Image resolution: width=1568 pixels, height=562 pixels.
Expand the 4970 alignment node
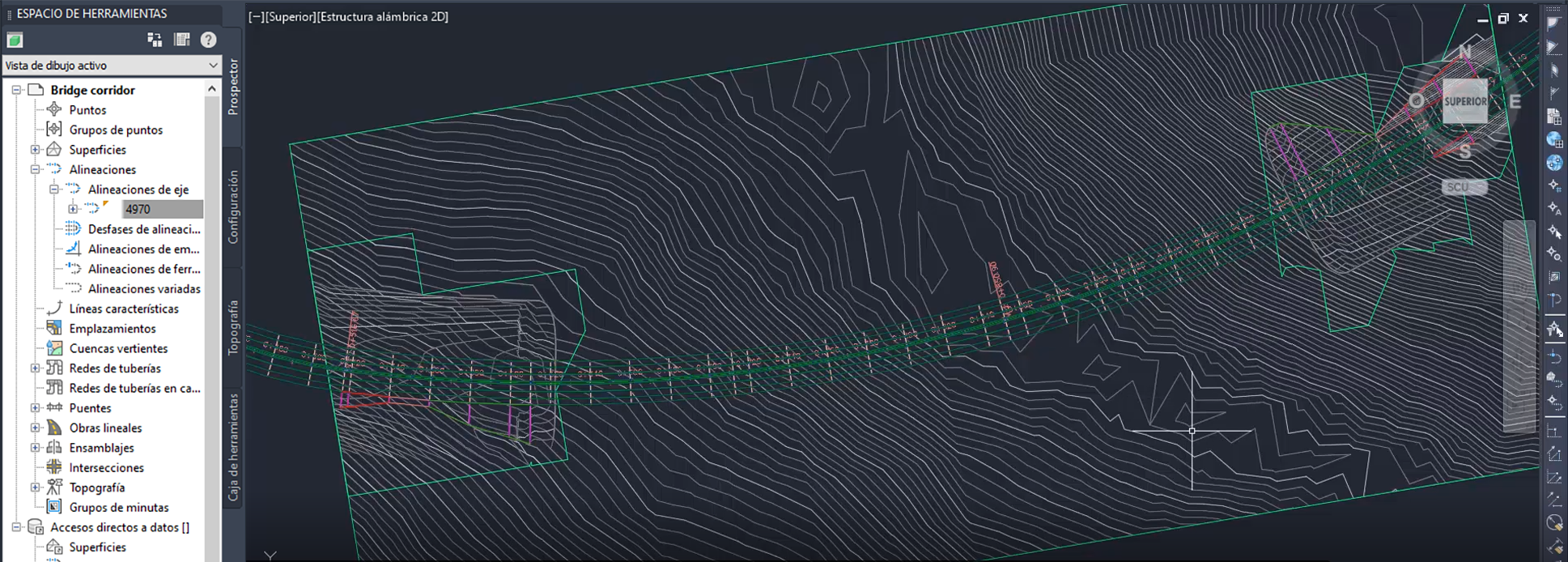tap(73, 209)
